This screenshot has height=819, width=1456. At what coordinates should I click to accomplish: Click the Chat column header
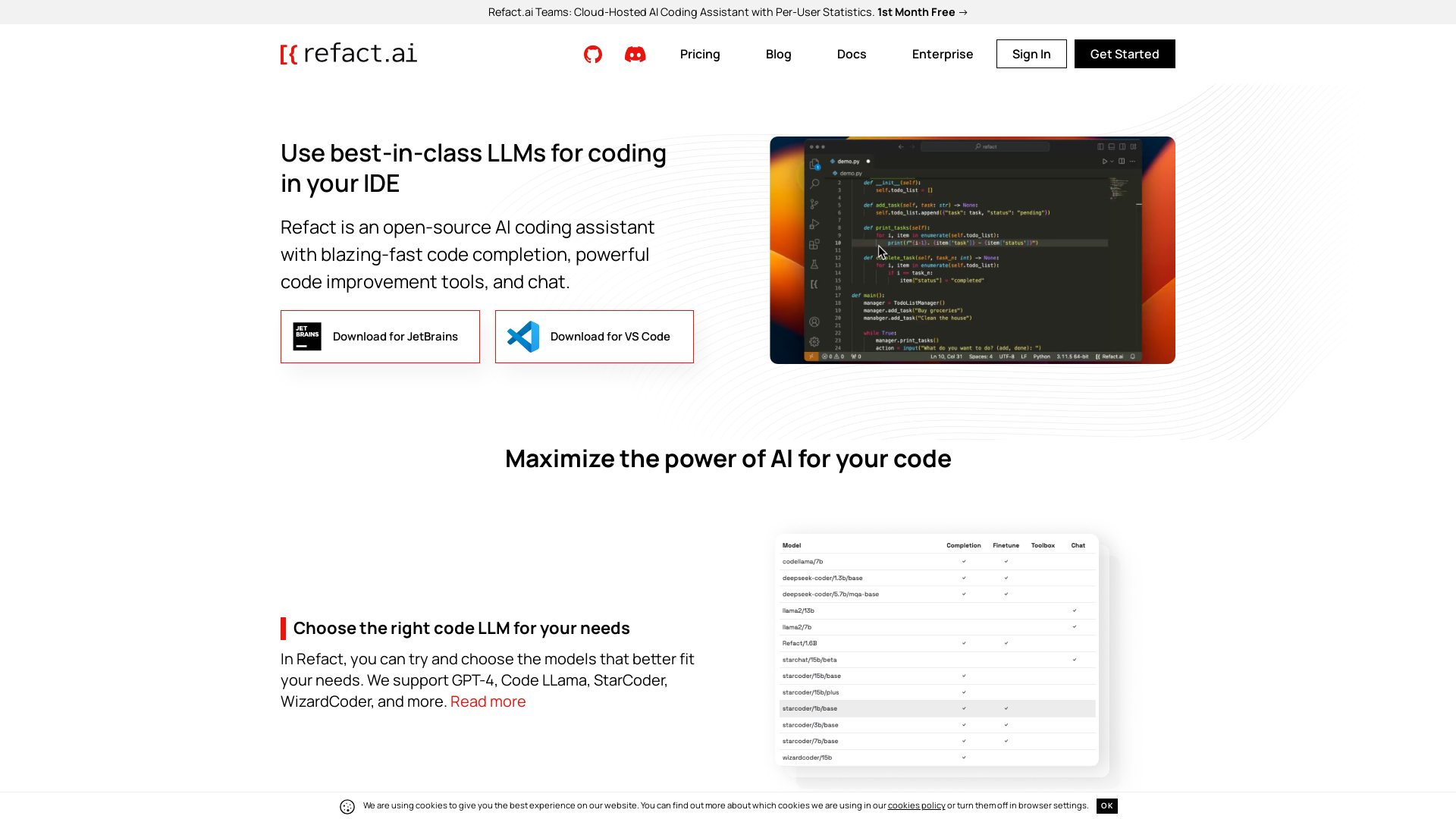click(1078, 545)
